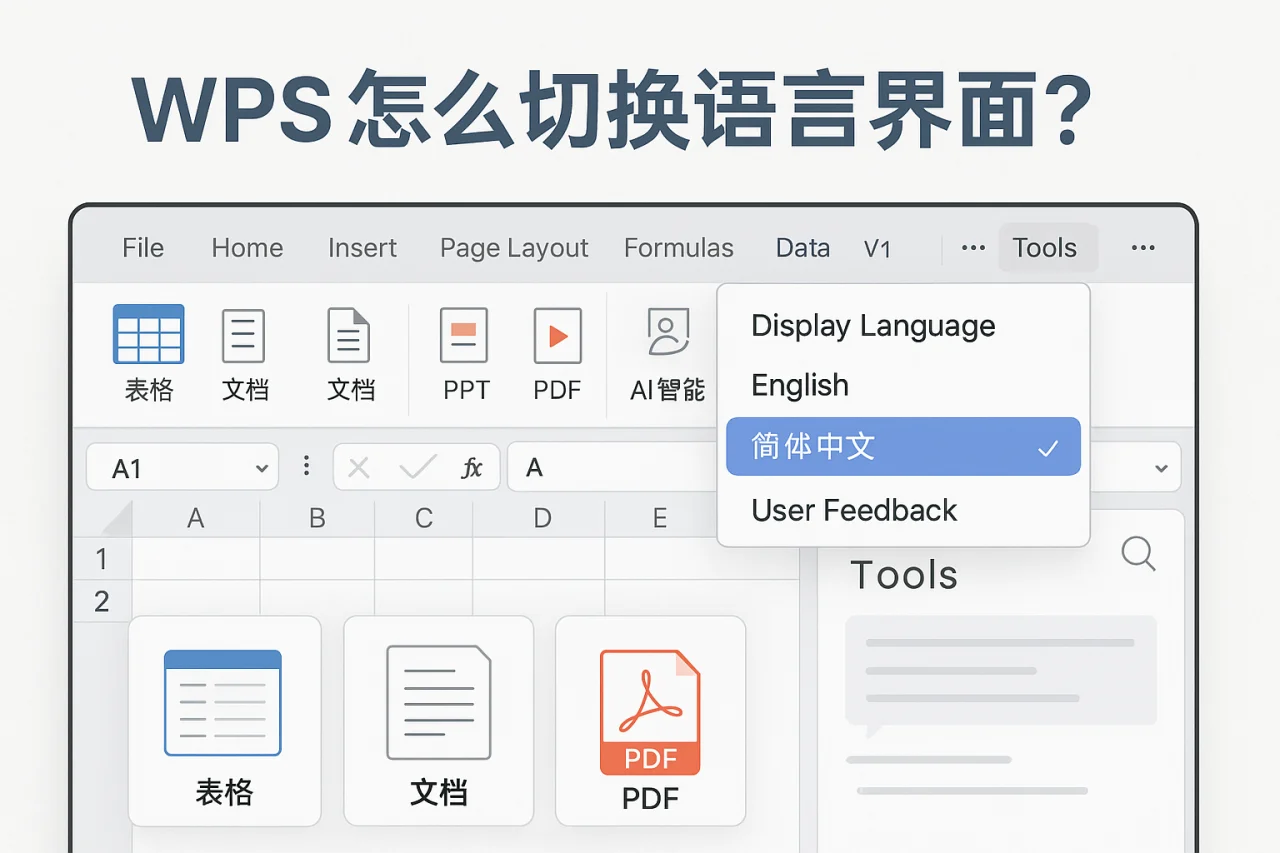Switch to the Formulas ribbon tab
1280x853 pixels.
(x=679, y=248)
